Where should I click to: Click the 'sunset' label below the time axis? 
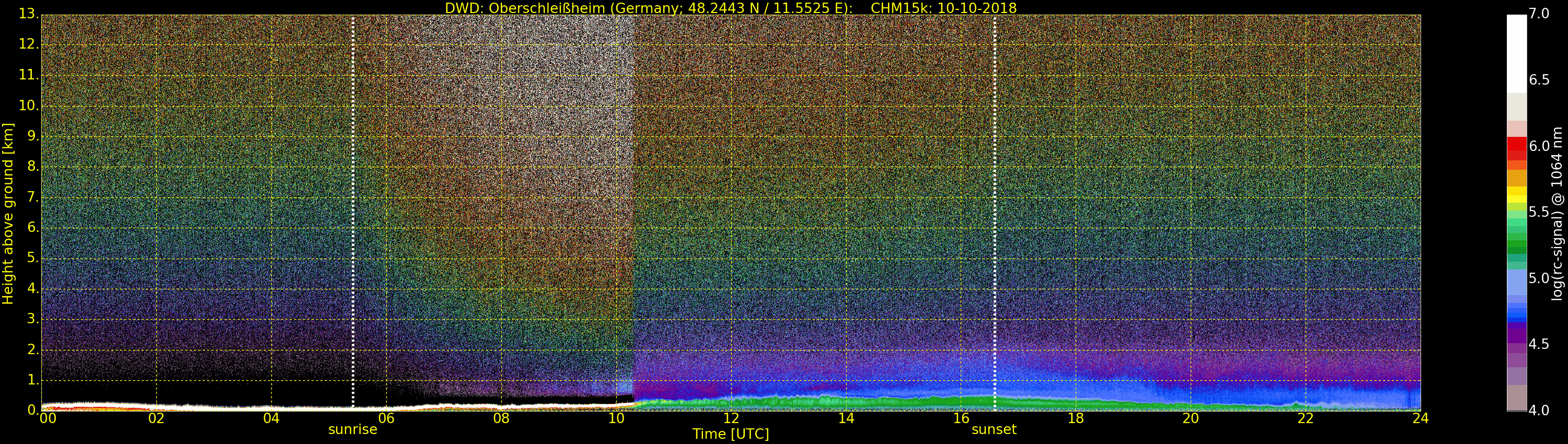click(x=994, y=429)
